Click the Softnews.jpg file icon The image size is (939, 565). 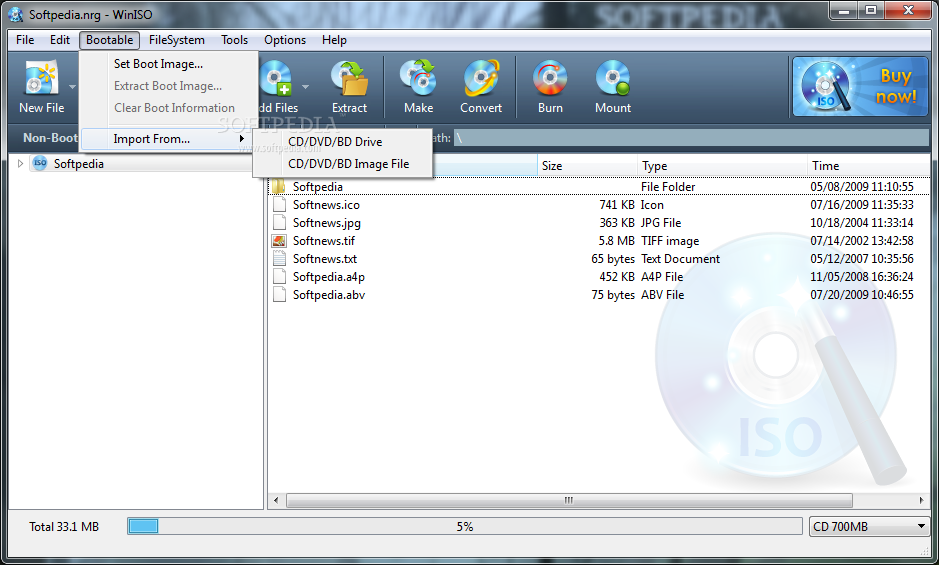tap(279, 223)
